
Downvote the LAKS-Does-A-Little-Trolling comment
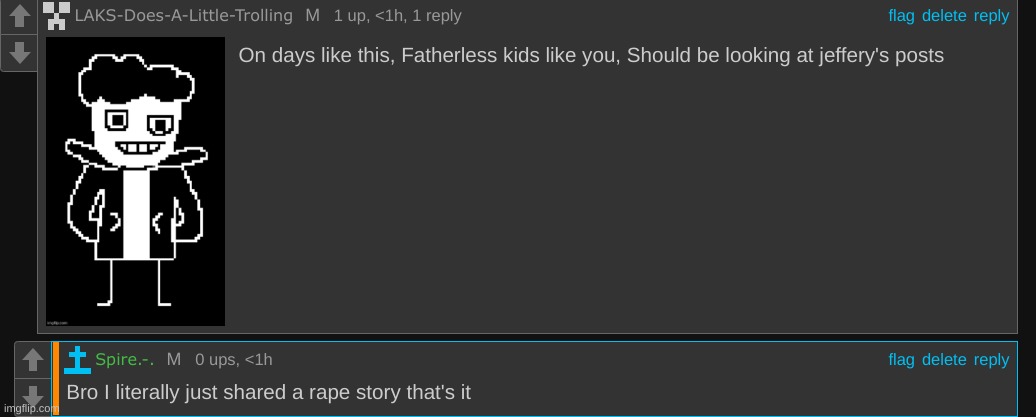(x=19, y=52)
